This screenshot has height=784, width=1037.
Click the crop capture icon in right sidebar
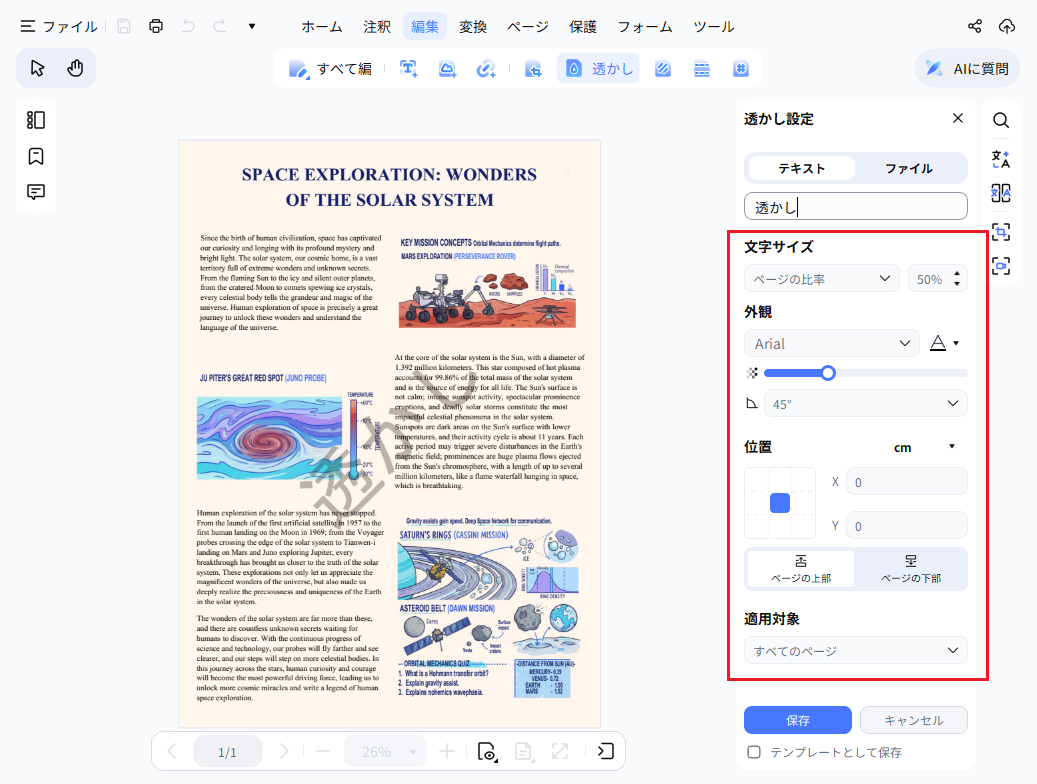1001,232
